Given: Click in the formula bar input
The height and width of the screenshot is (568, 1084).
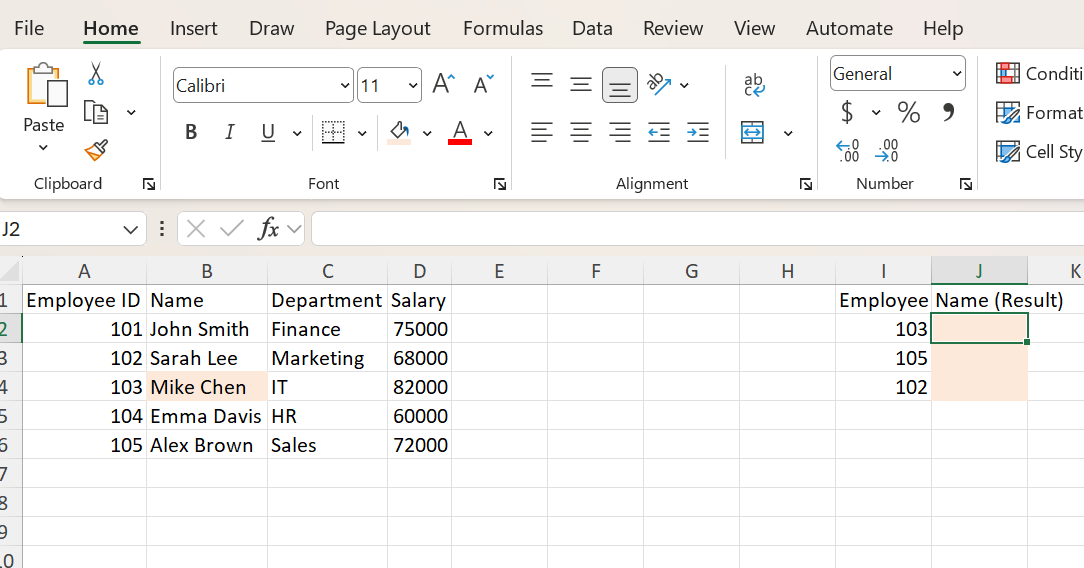Looking at the screenshot, I should (698, 229).
